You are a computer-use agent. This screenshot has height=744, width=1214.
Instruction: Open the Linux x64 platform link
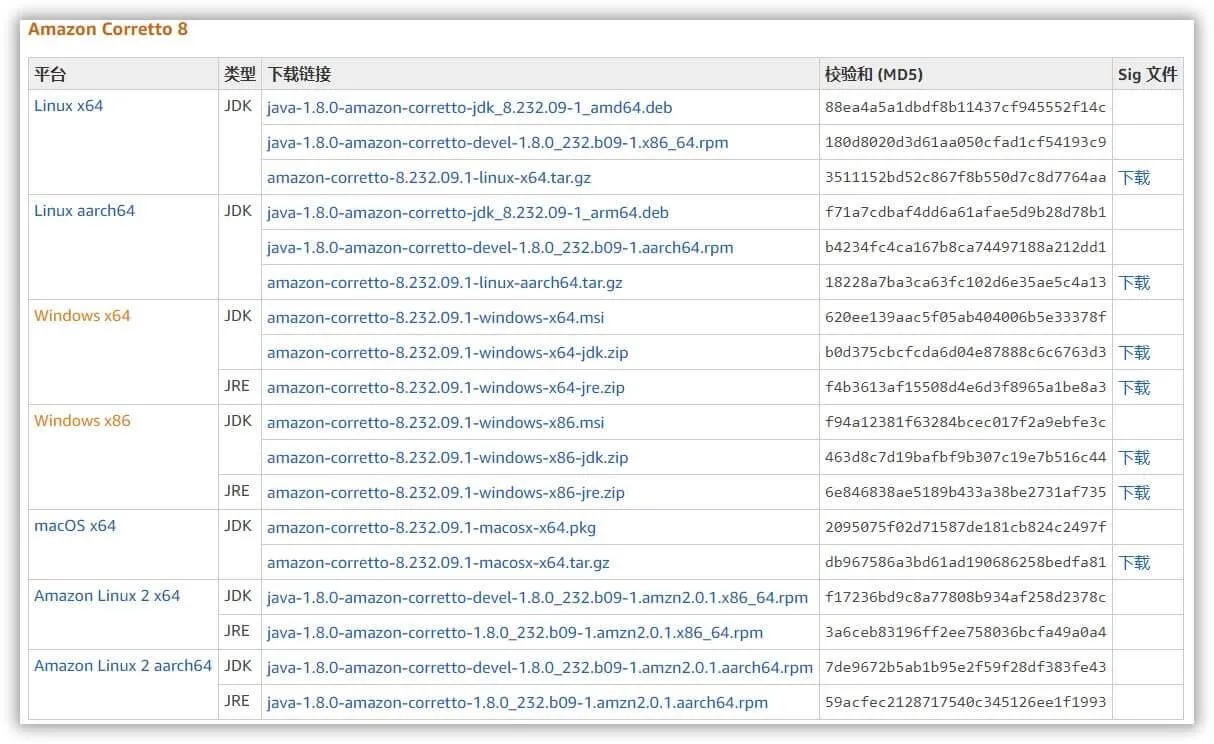coord(68,105)
